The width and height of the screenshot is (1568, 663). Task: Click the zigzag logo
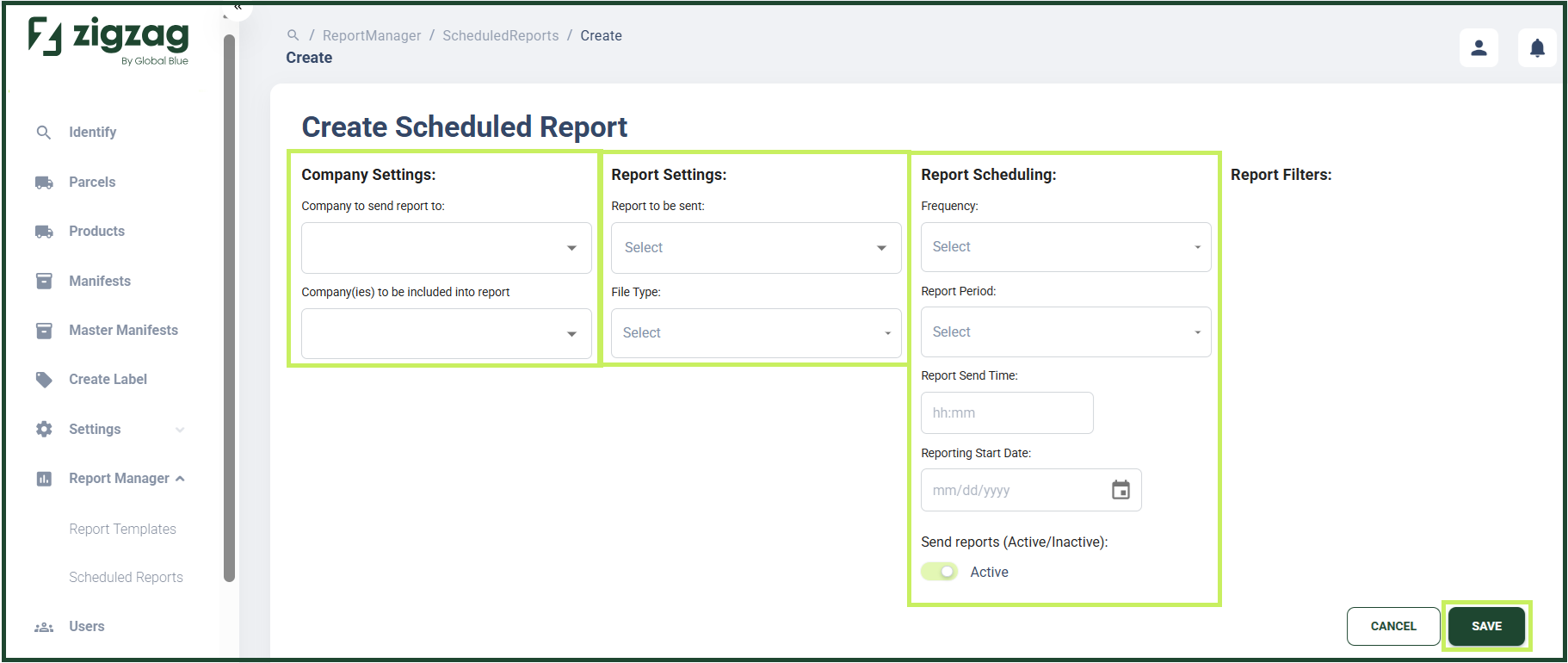pos(108,40)
